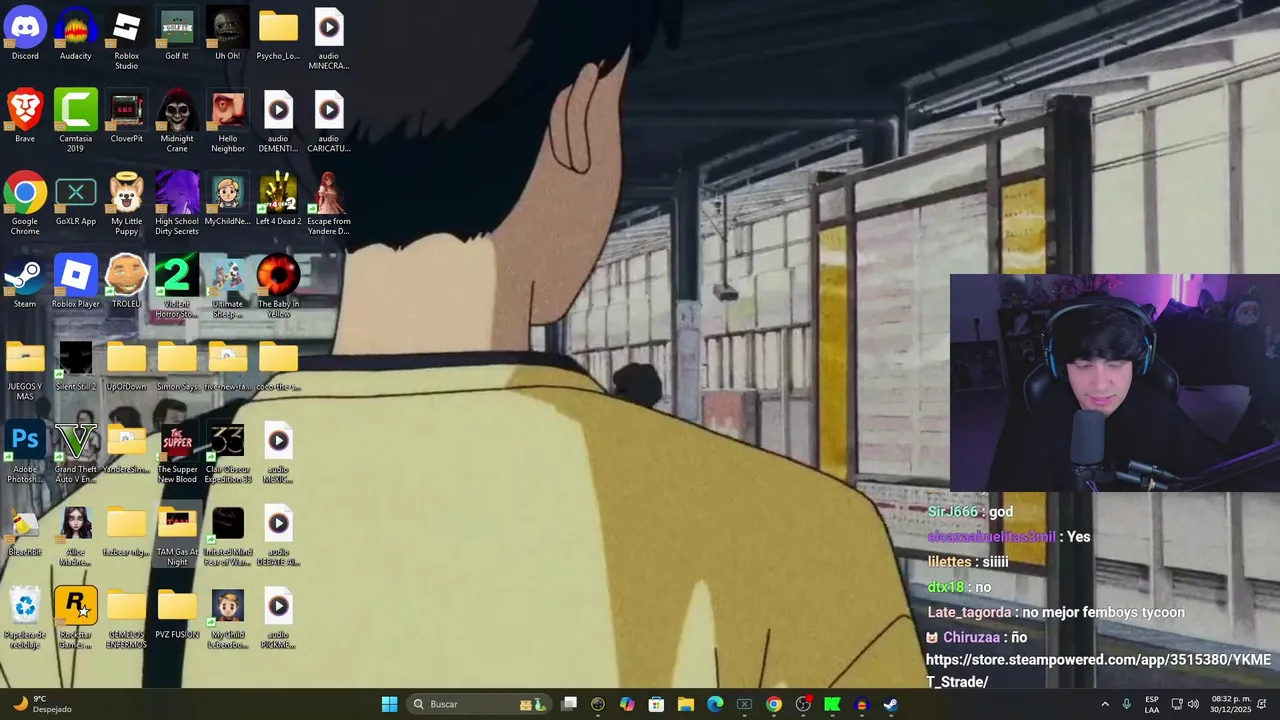
Task: Launch Audacity from the desktop
Action: tap(76, 34)
